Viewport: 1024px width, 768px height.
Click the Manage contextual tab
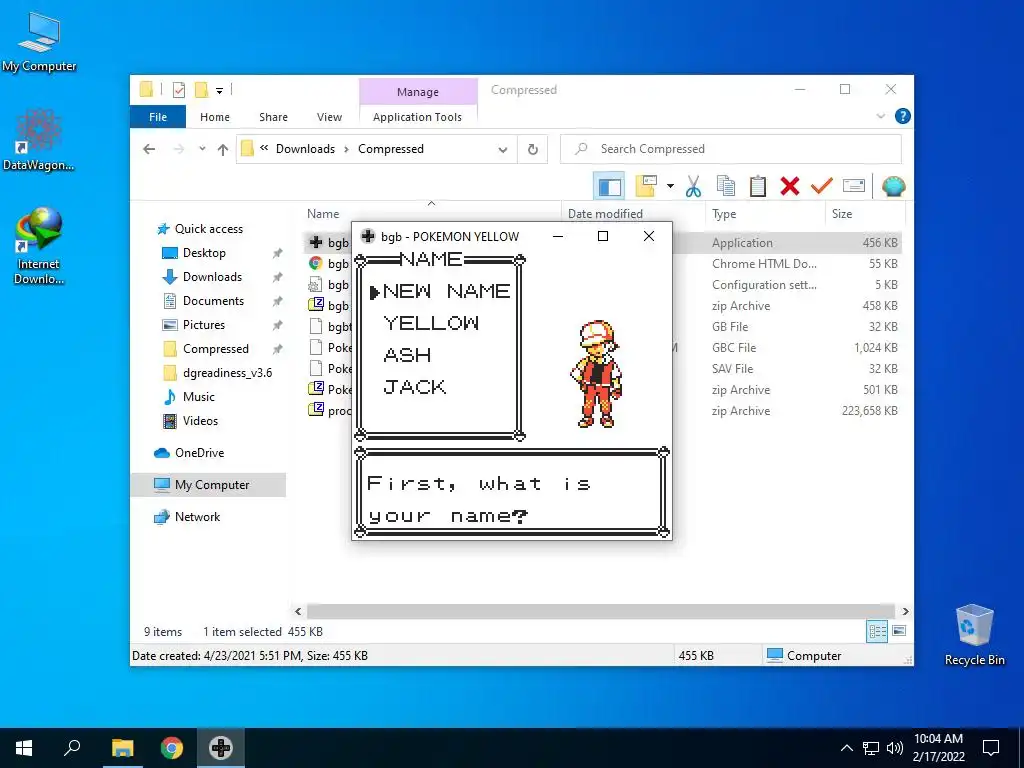418,92
